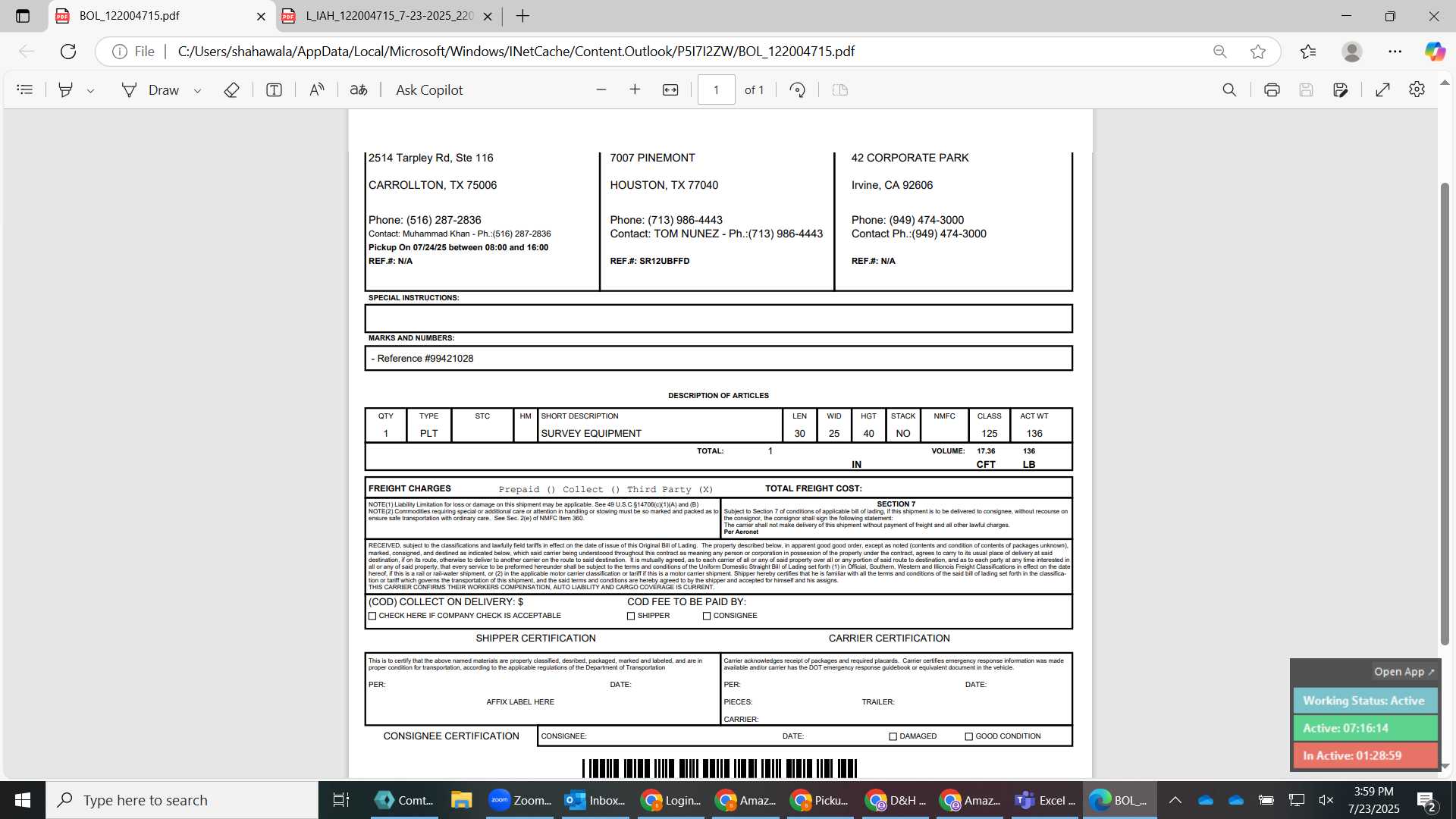Viewport: 1456px width, 819px height.
Task: Check company check is acceptable box
Action: point(372,616)
